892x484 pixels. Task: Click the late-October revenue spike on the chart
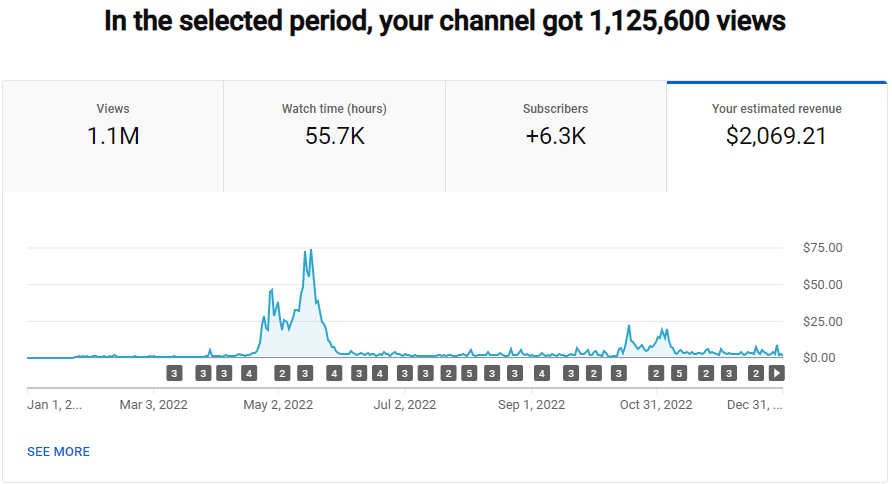tap(629, 327)
